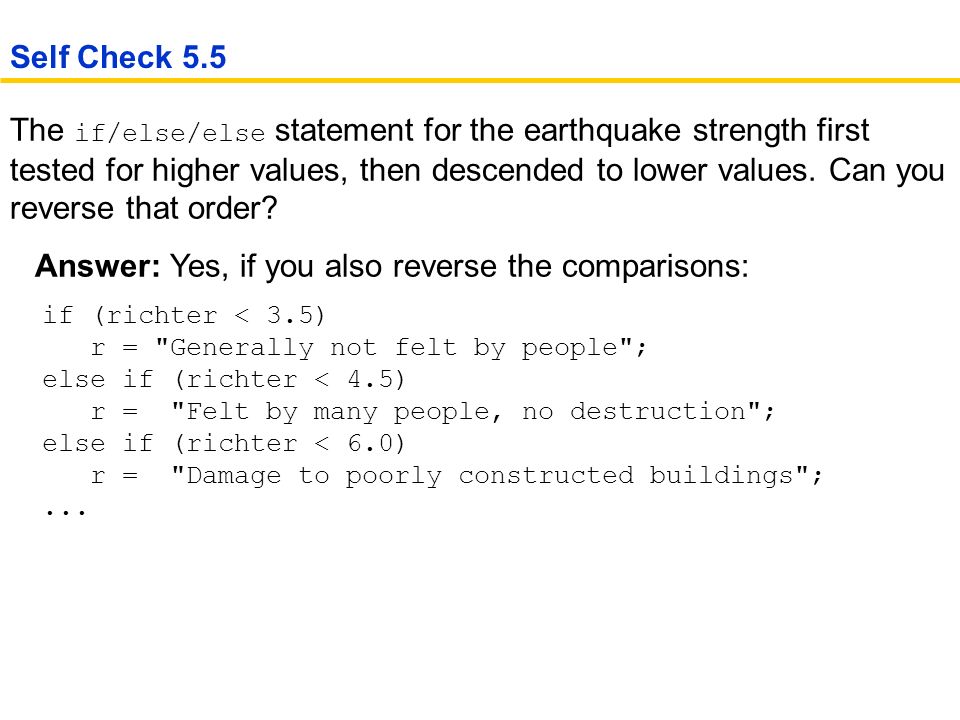Click the code line else if (richter < 6.0)
Viewport: 960px width, 720px height.
(223, 443)
